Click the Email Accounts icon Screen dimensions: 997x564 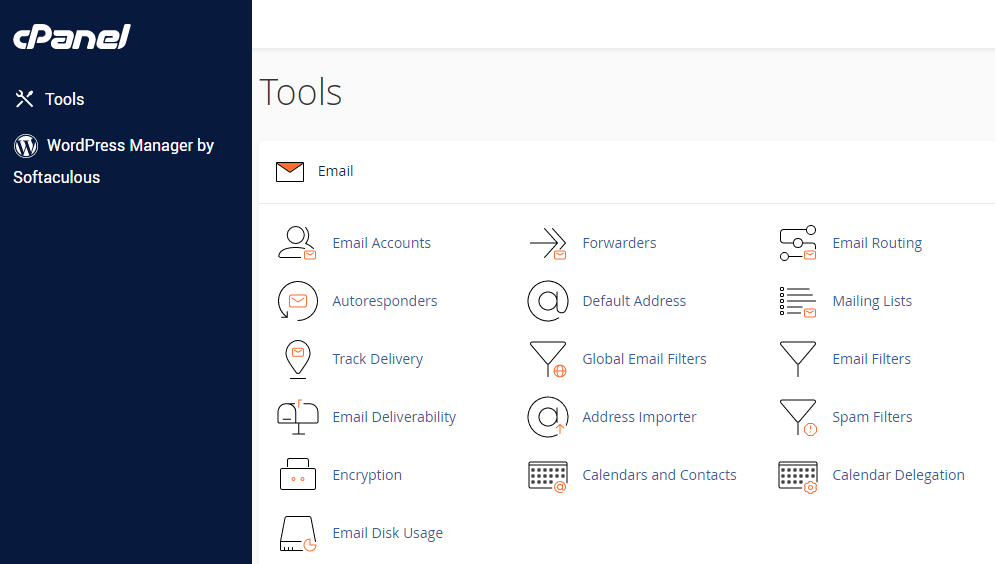coord(296,243)
